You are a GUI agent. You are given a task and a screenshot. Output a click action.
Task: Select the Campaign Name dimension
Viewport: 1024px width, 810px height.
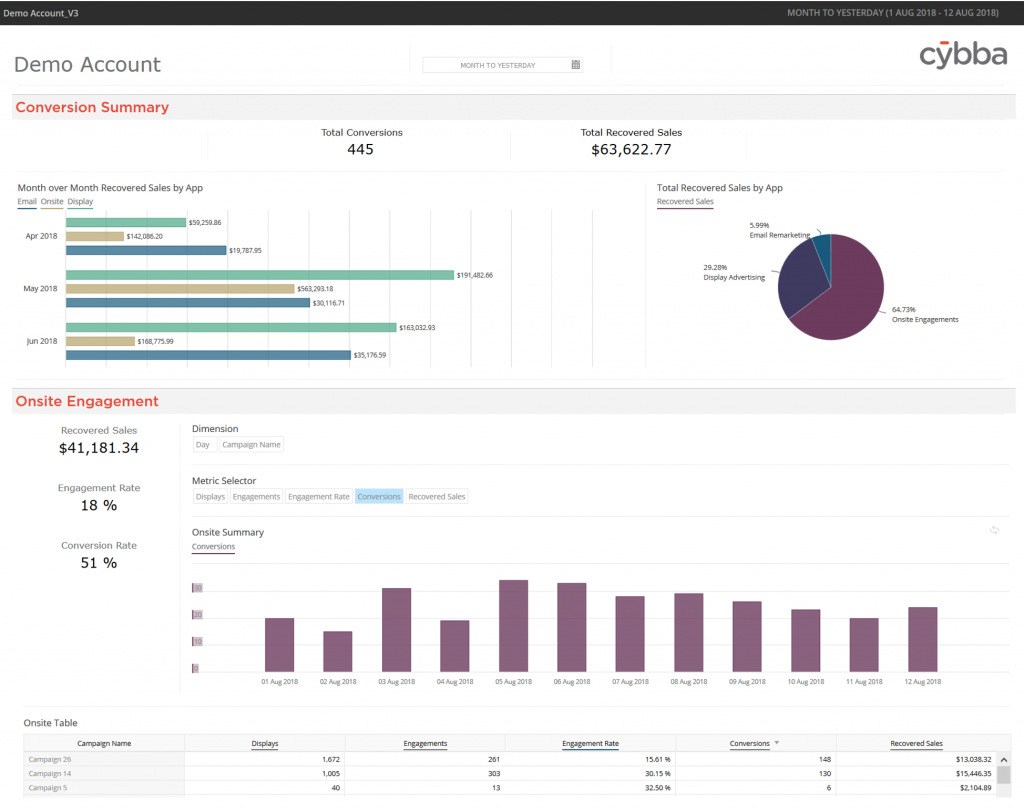[x=251, y=445]
